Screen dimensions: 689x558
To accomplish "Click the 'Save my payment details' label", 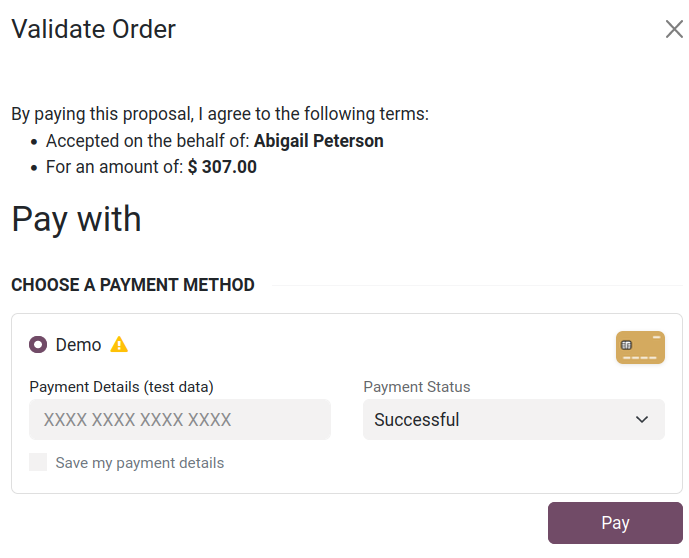I will pos(140,463).
